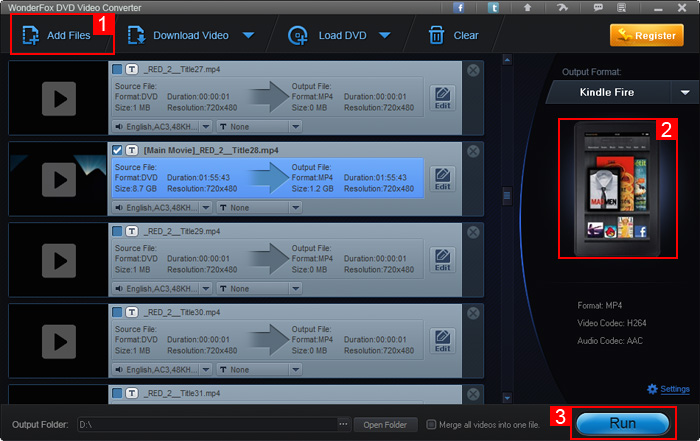Click the Register button
Viewport: 700px width, 441px height.
point(646,35)
